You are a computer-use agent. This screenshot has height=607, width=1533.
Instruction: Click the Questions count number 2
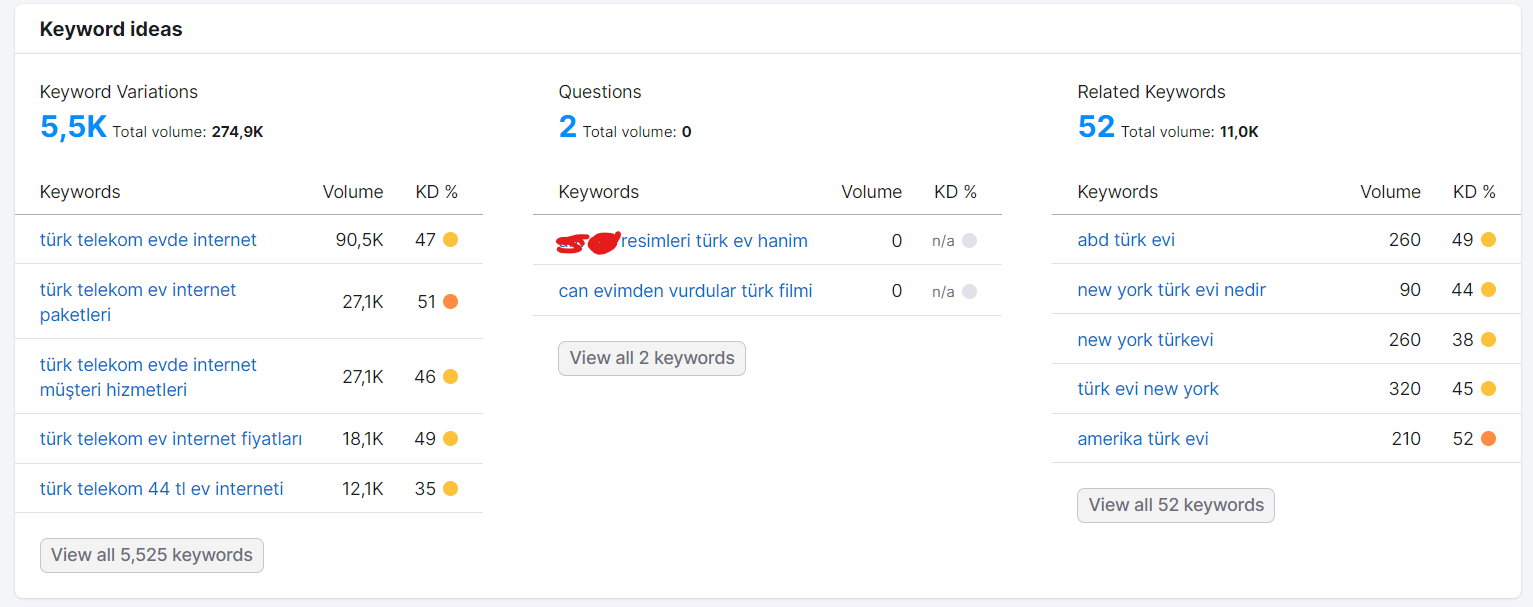click(x=567, y=127)
